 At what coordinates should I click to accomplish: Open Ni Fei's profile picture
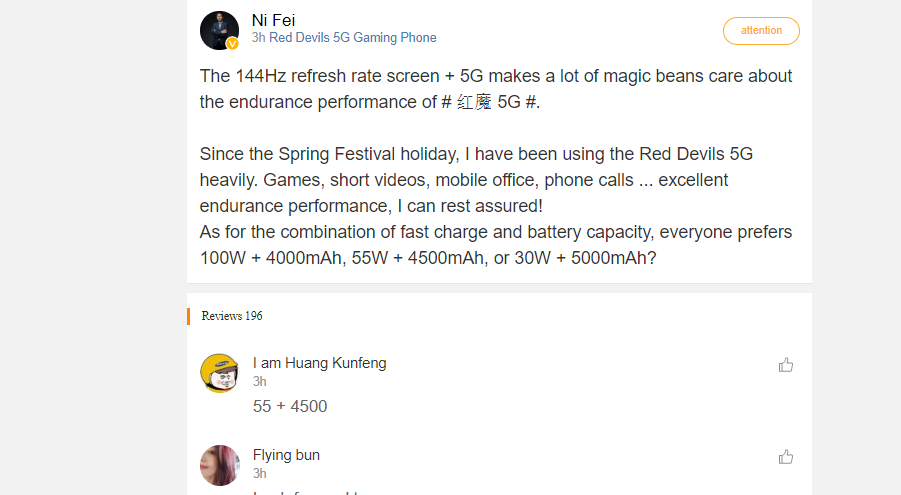[x=219, y=30]
